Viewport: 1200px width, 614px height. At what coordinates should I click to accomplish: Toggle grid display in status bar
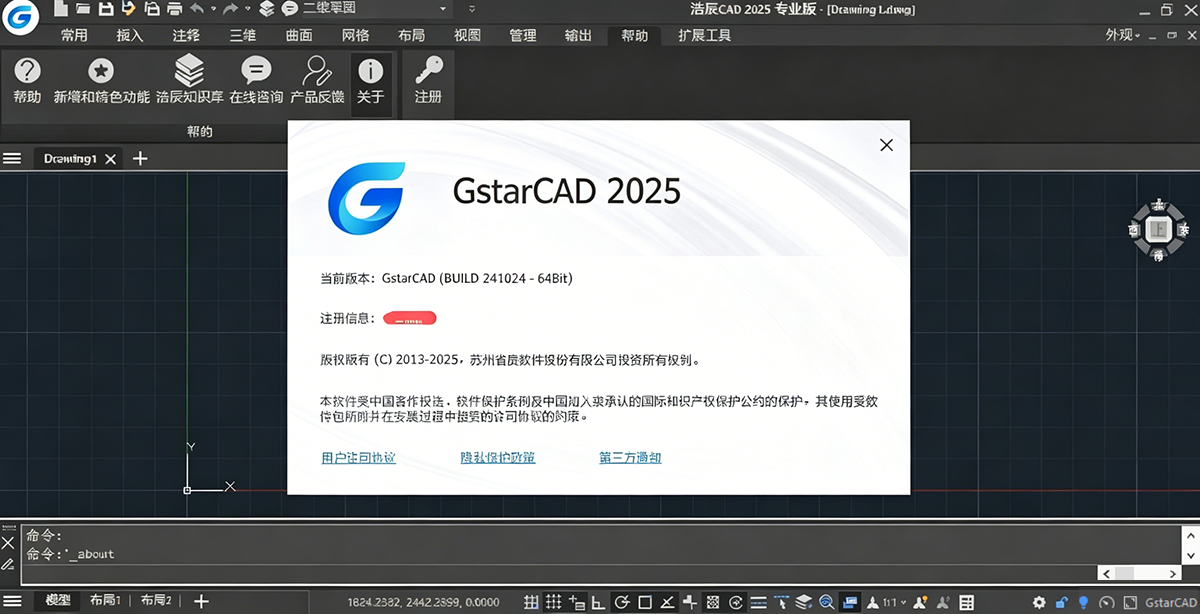531,602
